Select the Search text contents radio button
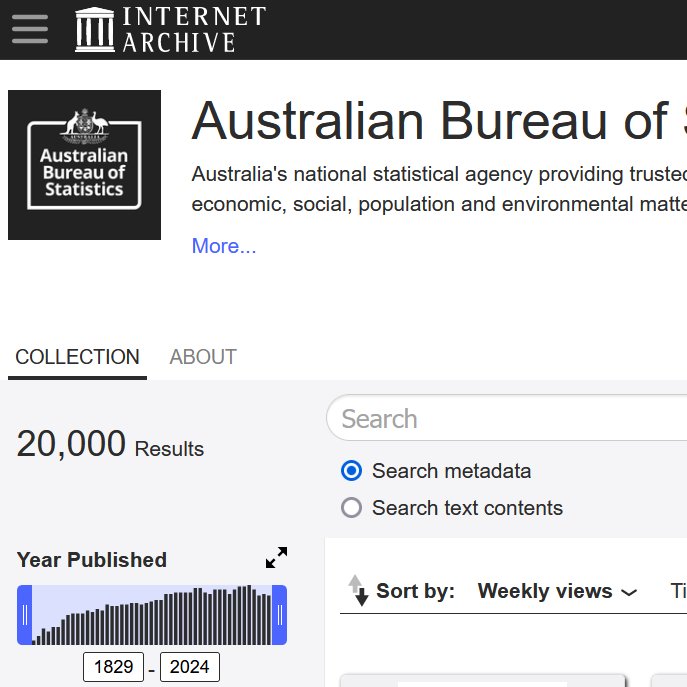Image resolution: width=687 pixels, height=687 pixels. [x=351, y=508]
